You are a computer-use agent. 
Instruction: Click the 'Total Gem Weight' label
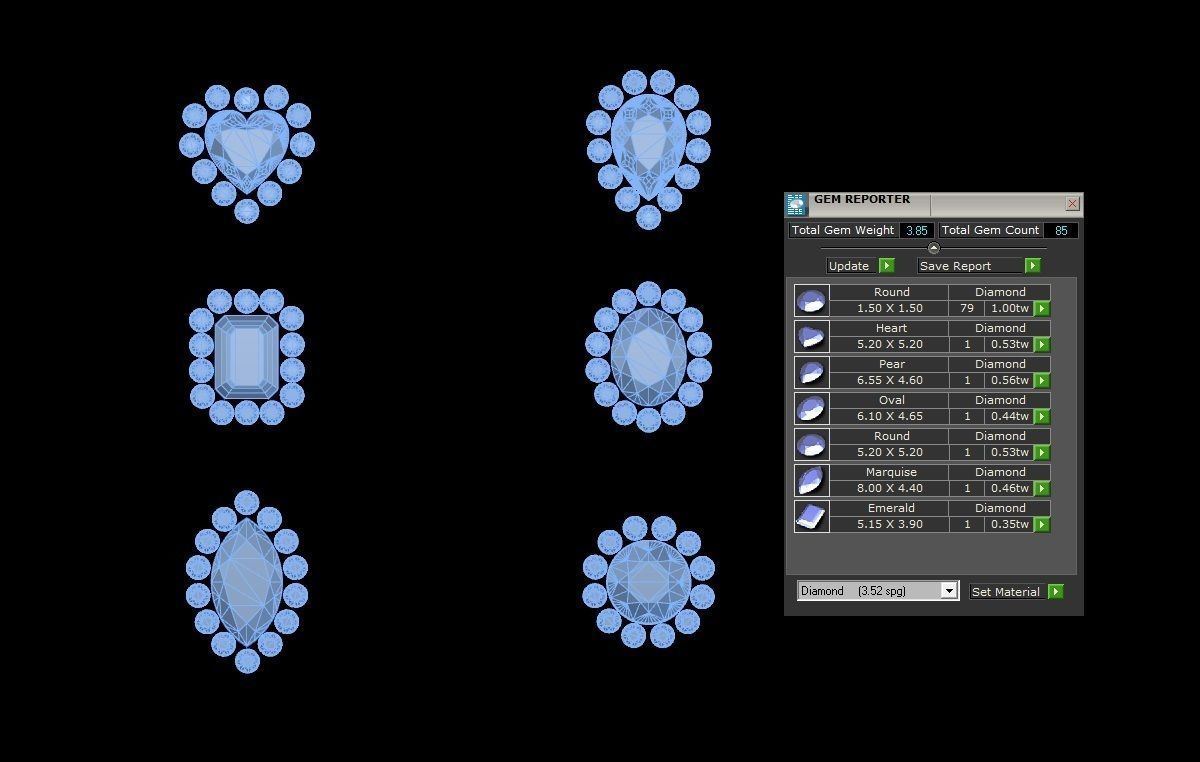click(843, 230)
